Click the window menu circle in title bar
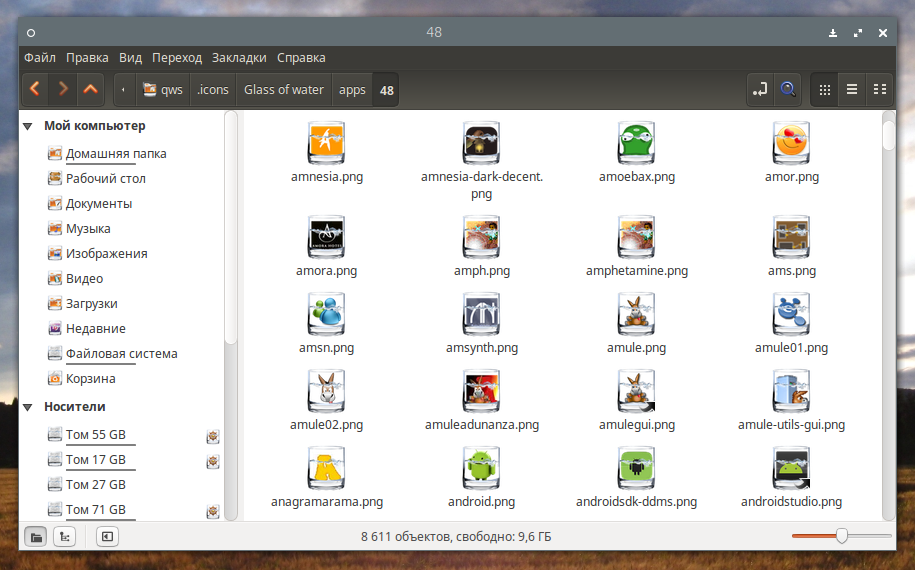Screen dimensions: 915x570 click(x=31, y=33)
